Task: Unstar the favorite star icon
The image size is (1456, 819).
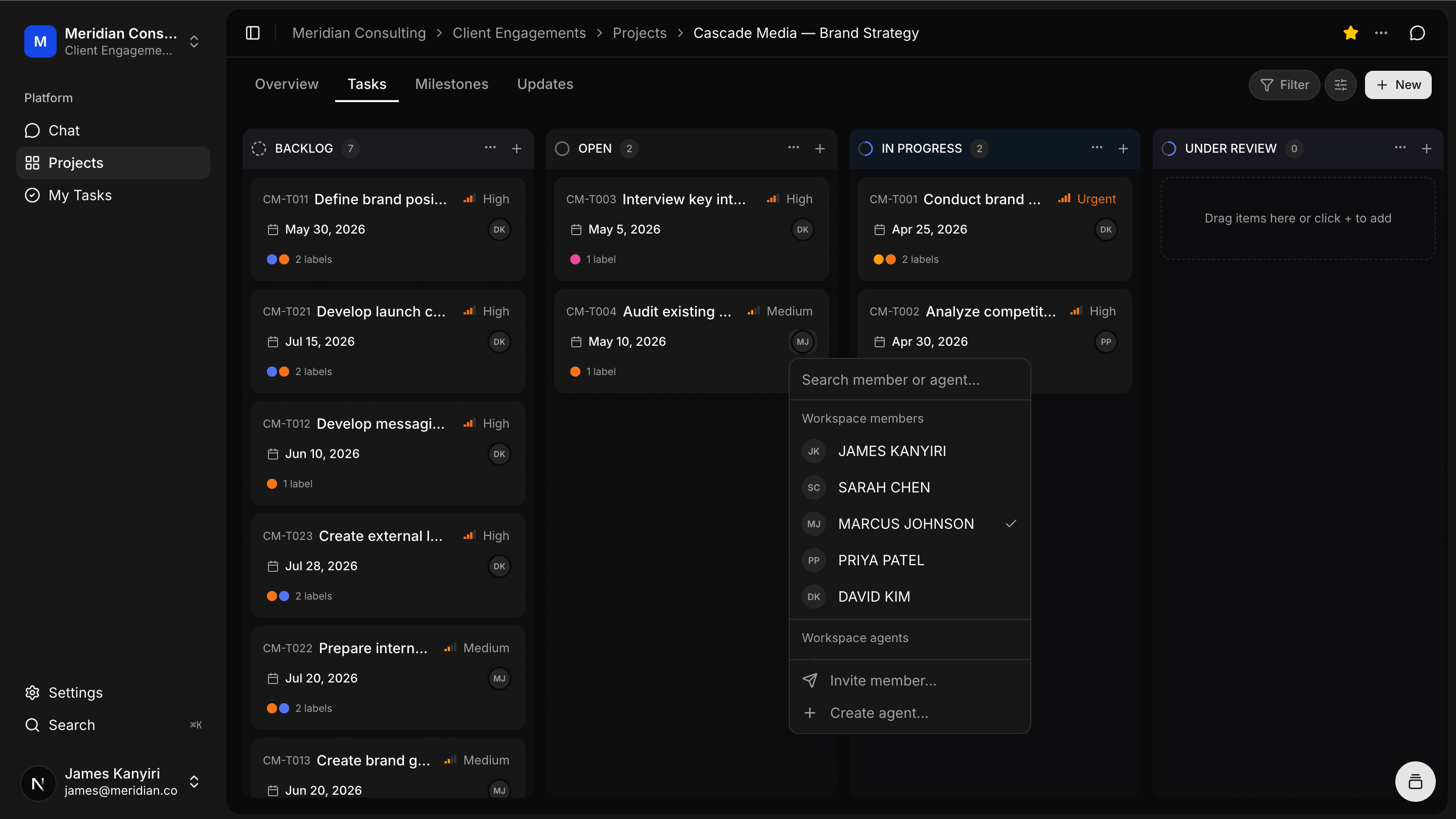Action: [1350, 33]
